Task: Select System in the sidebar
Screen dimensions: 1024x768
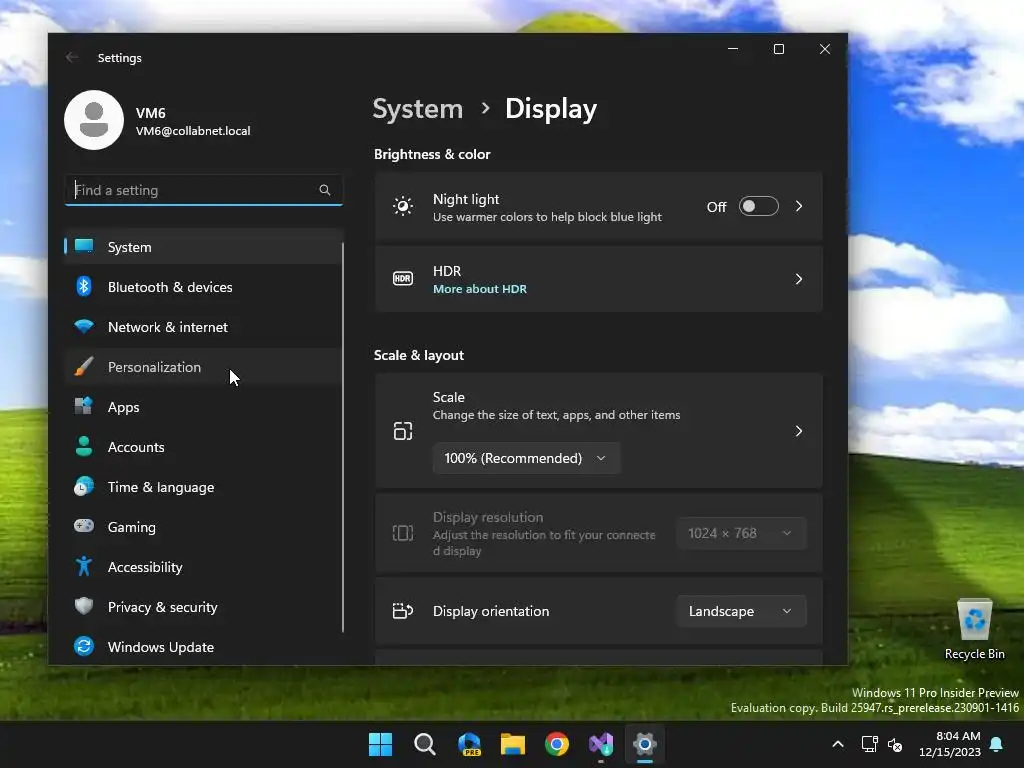Action: [204, 247]
